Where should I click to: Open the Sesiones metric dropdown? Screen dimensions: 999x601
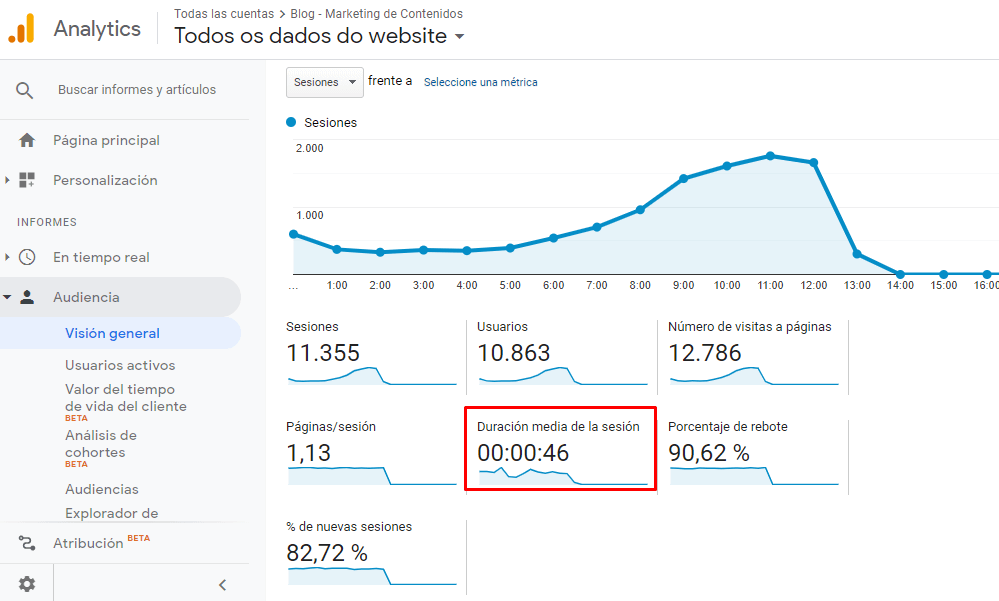pos(325,82)
